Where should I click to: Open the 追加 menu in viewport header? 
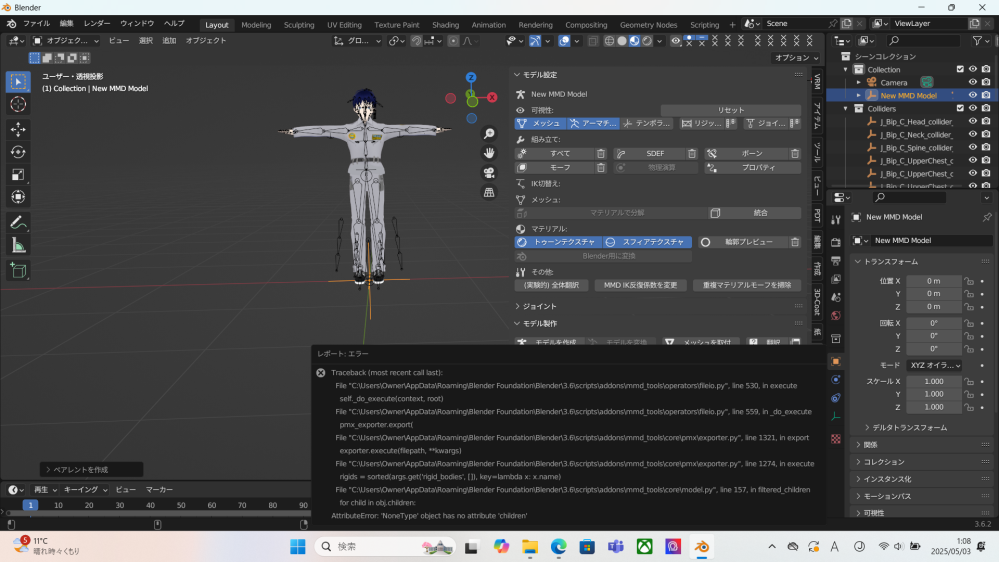coord(169,41)
